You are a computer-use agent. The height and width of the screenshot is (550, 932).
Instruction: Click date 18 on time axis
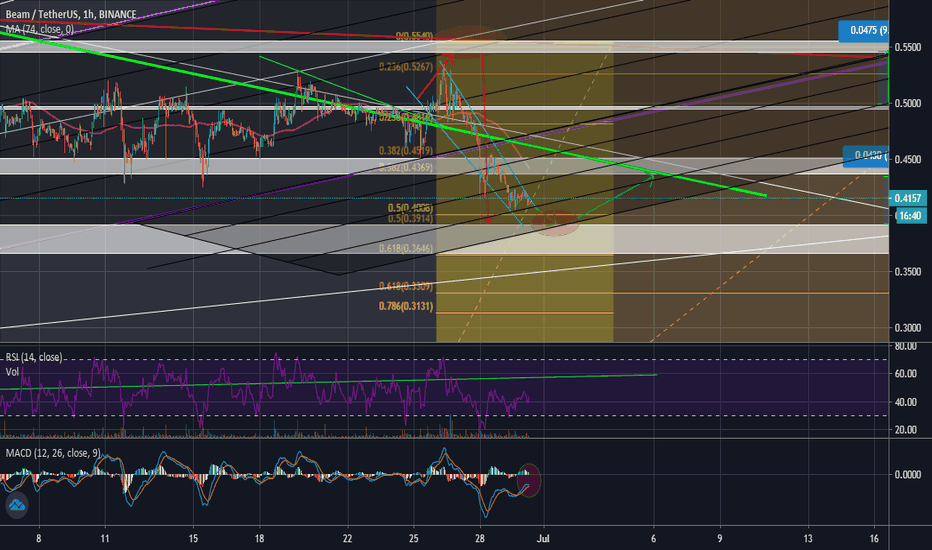[259, 539]
